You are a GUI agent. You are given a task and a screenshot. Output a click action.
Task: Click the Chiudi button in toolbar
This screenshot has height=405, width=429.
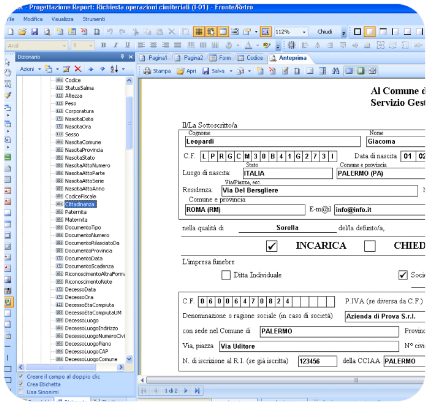click(x=325, y=32)
